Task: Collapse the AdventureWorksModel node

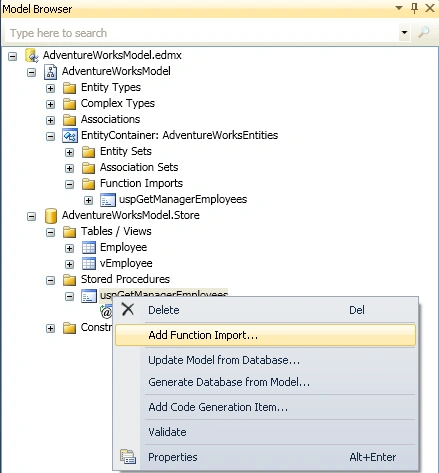Action: (31, 72)
